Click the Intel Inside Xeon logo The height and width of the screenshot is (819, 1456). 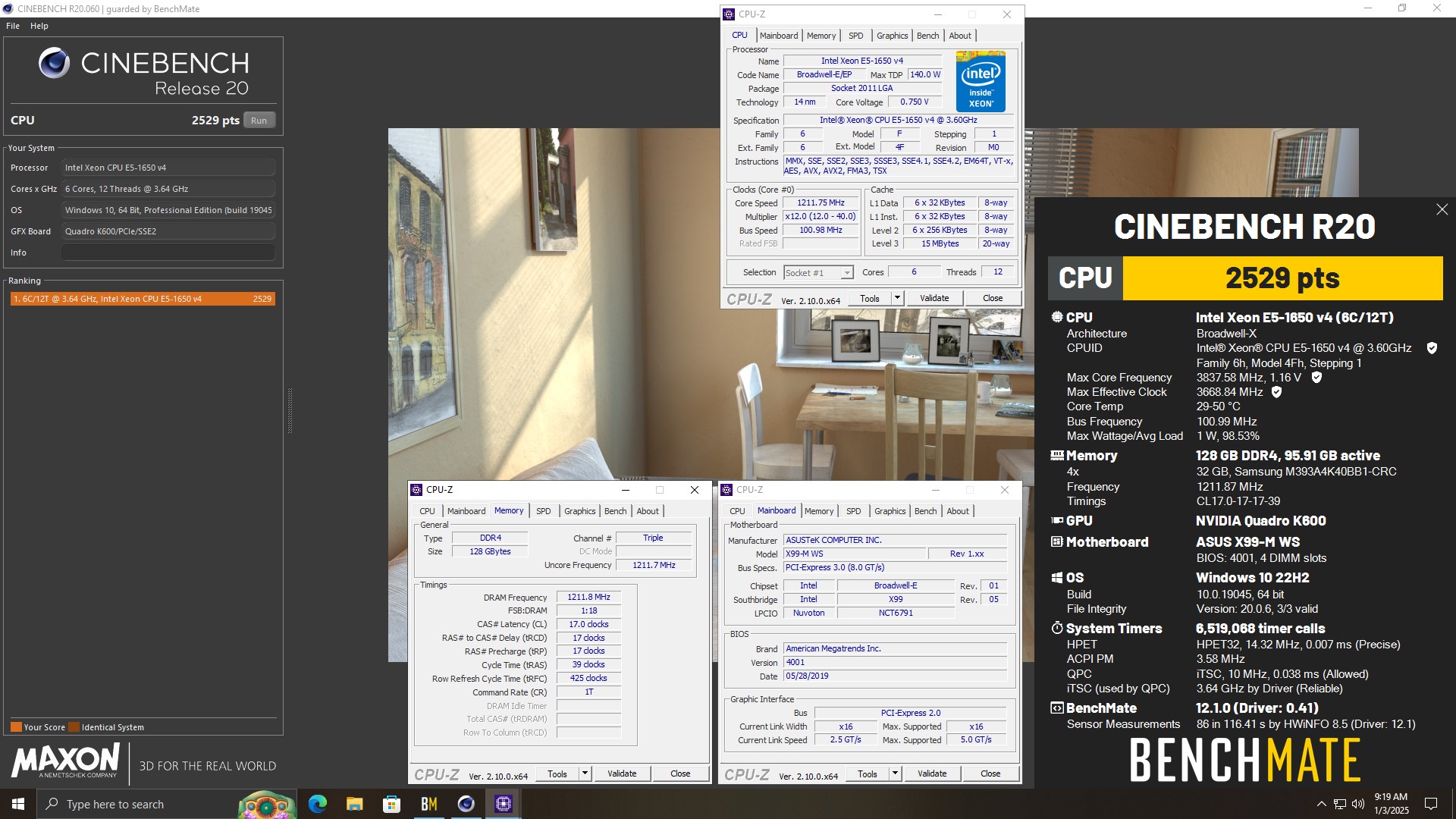click(981, 82)
